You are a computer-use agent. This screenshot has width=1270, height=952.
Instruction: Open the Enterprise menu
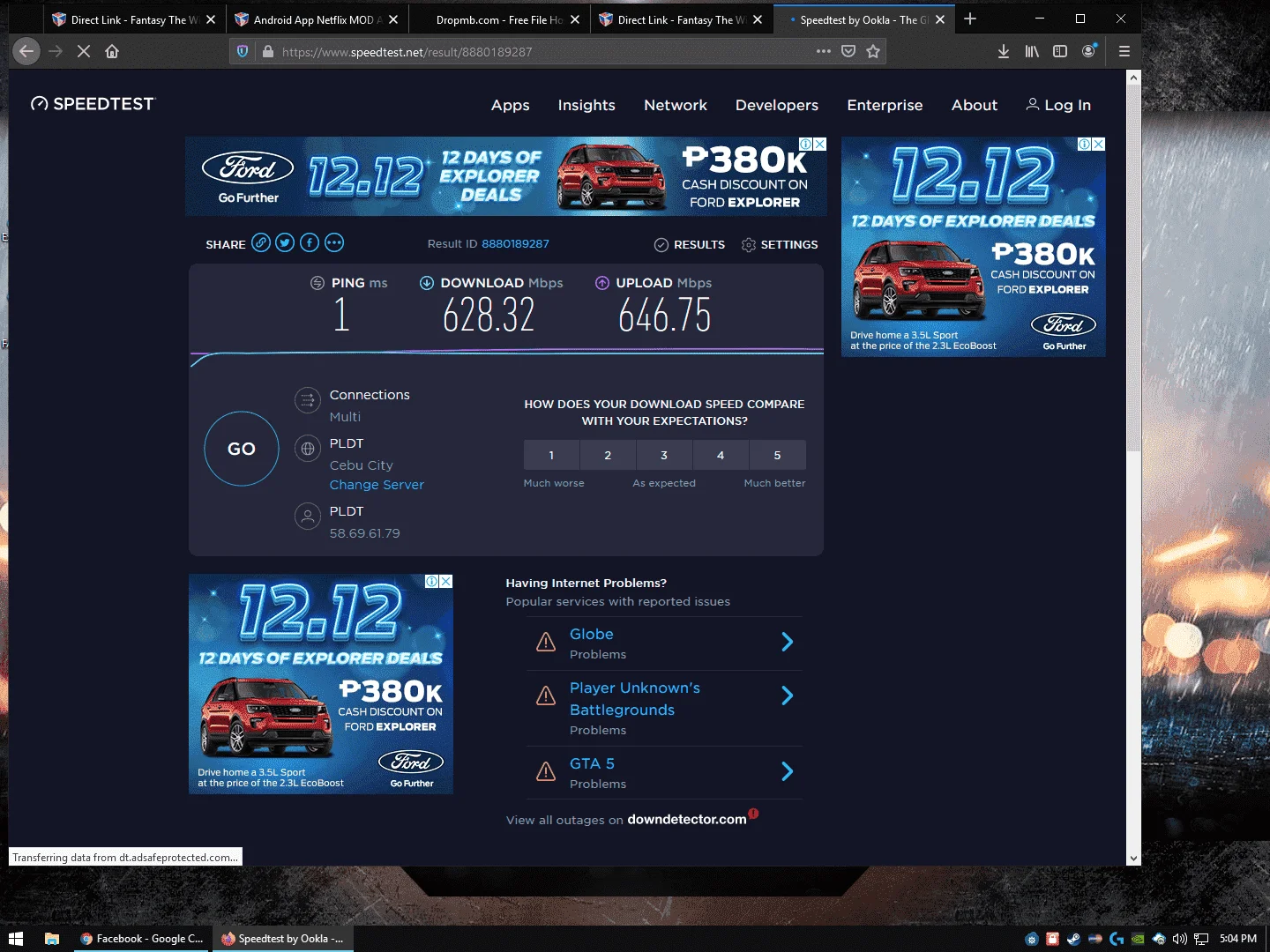(885, 105)
